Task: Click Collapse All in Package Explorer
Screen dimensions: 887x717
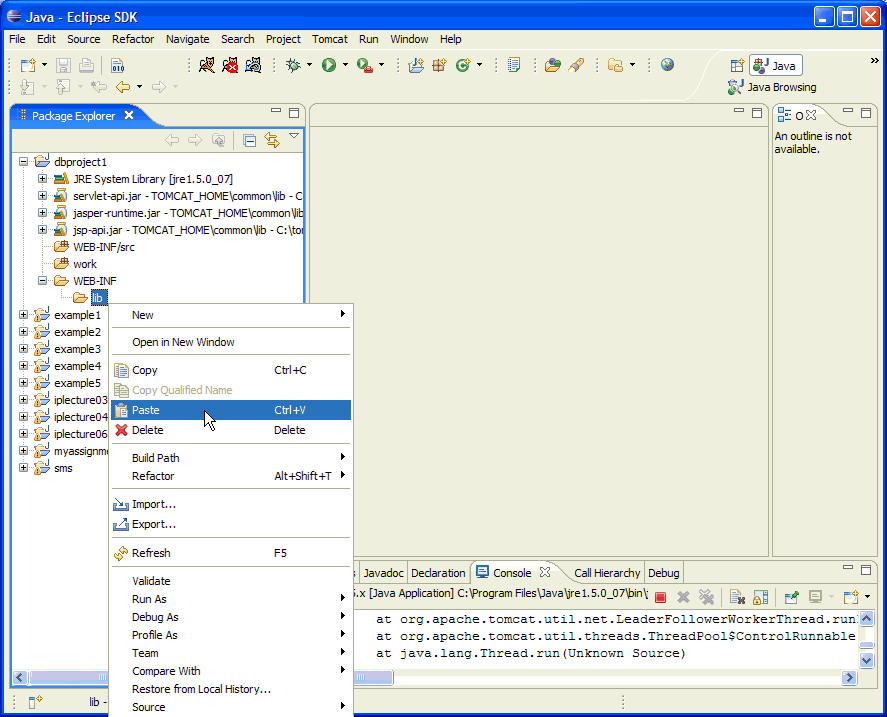Action: pos(249,141)
